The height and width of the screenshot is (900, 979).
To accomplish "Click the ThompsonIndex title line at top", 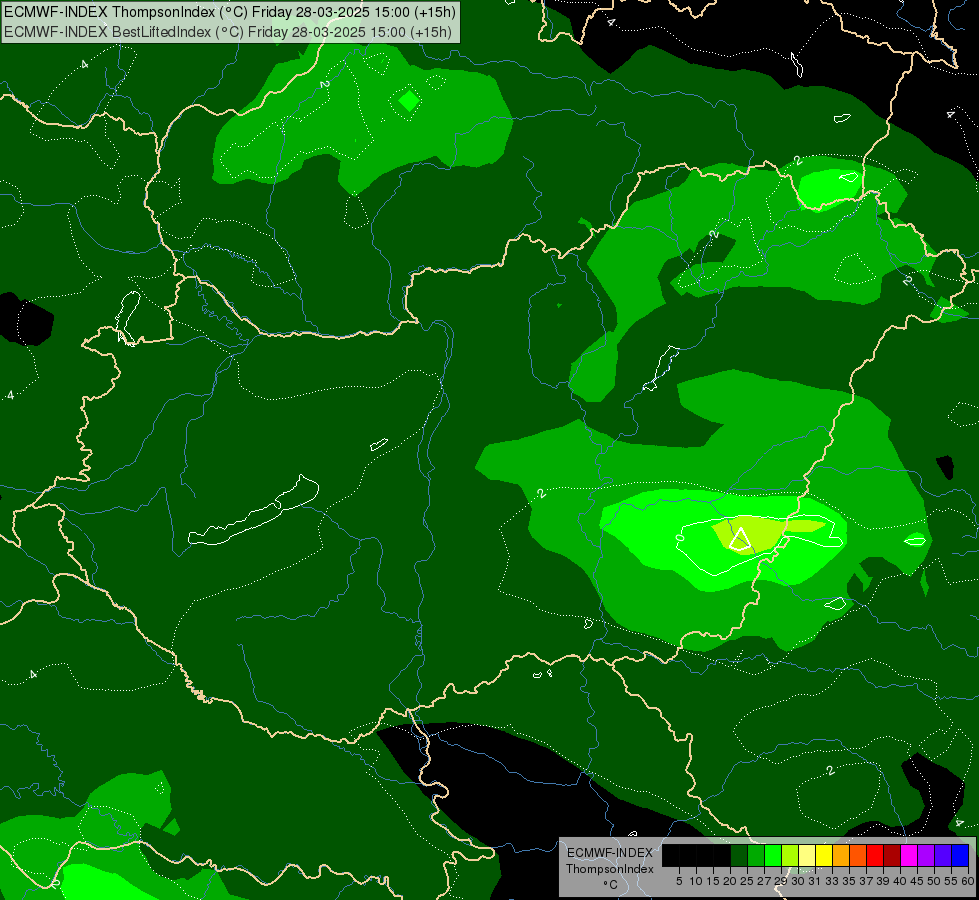I will click(x=230, y=12).
